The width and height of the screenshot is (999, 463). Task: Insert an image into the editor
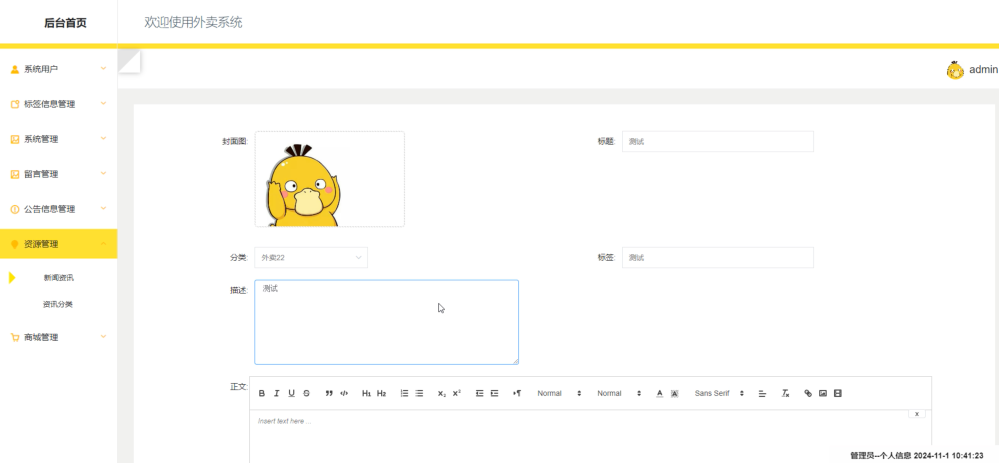point(823,394)
